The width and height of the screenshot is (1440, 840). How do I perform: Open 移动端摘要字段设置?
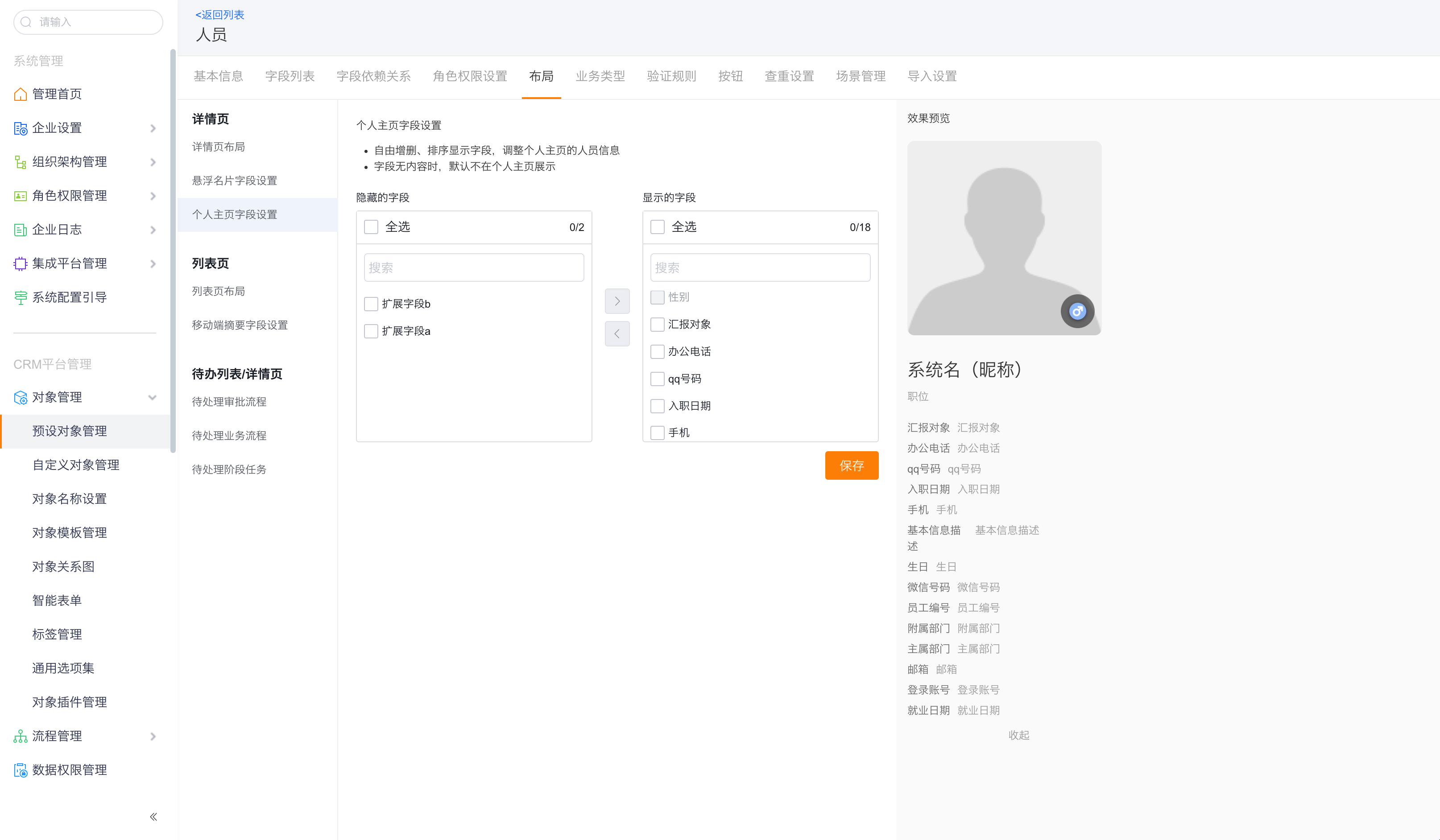pos(240,325)
